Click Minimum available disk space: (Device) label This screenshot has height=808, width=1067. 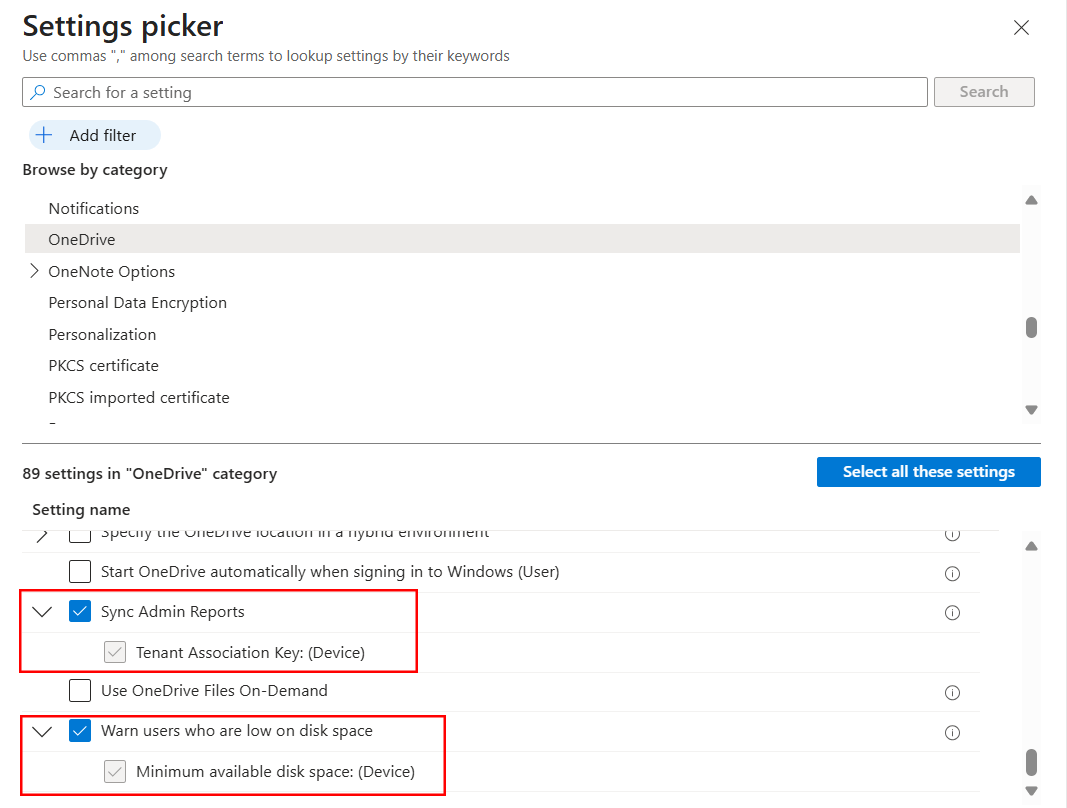tap(276, 772)
